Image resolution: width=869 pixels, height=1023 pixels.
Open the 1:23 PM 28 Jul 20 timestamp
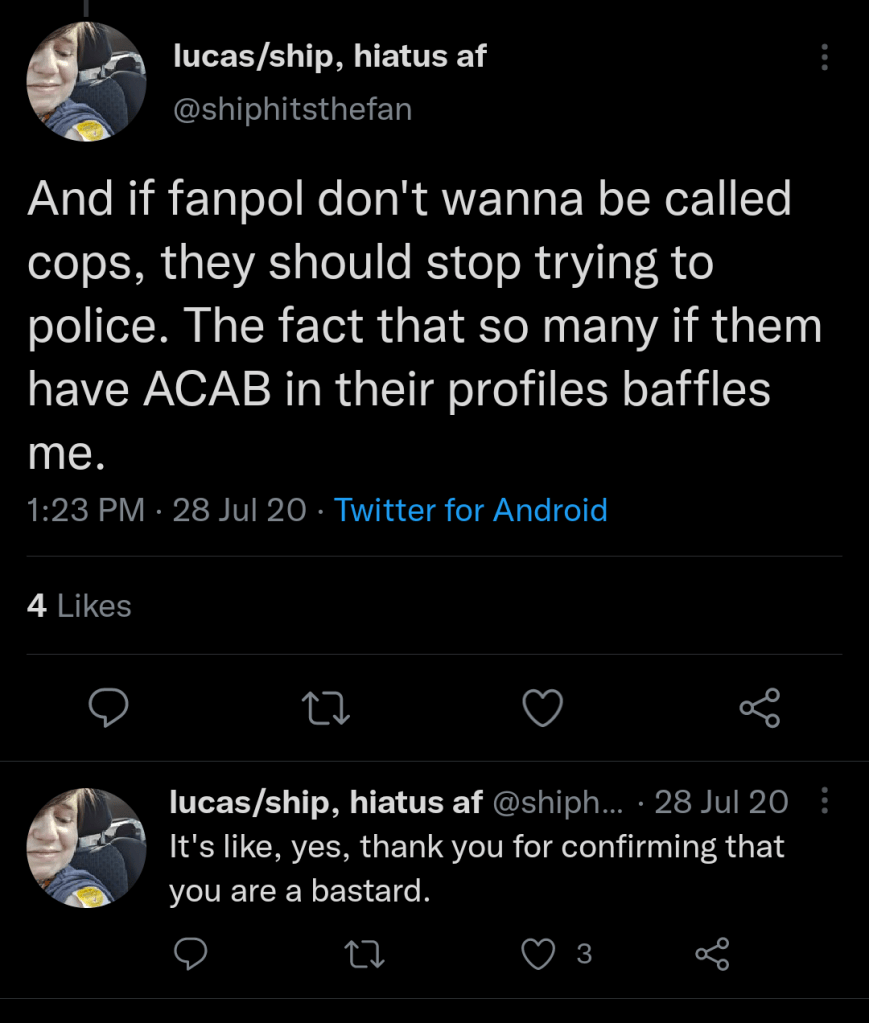(x=168, y=510)
